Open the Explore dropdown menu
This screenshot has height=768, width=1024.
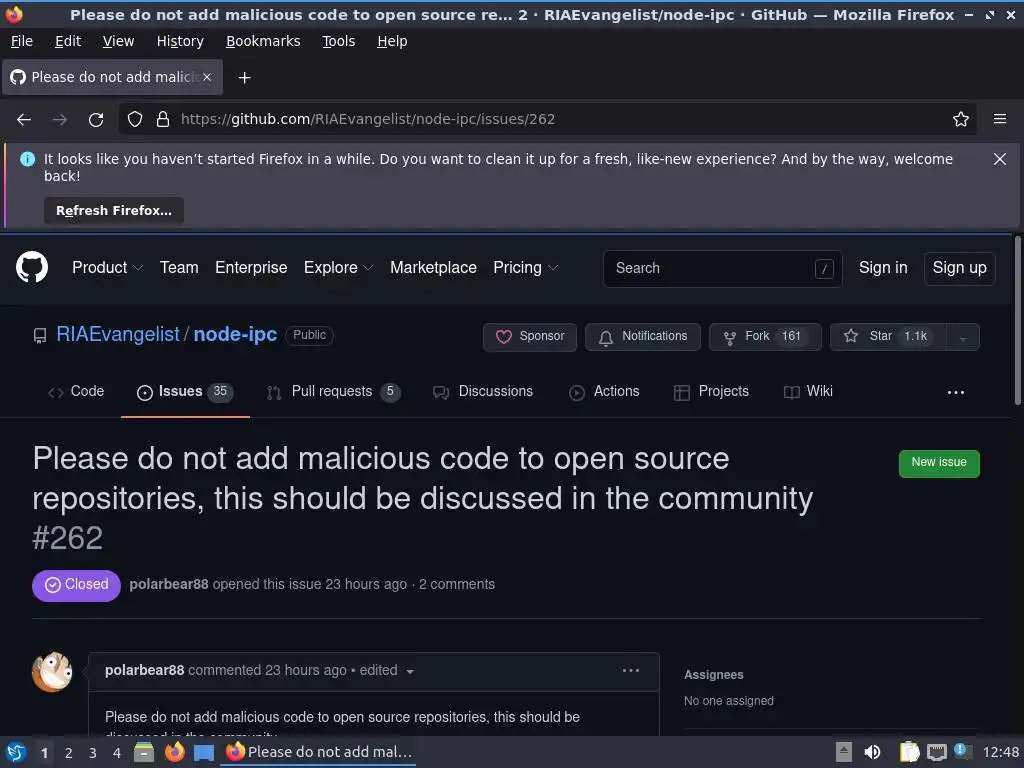point(338,268)
